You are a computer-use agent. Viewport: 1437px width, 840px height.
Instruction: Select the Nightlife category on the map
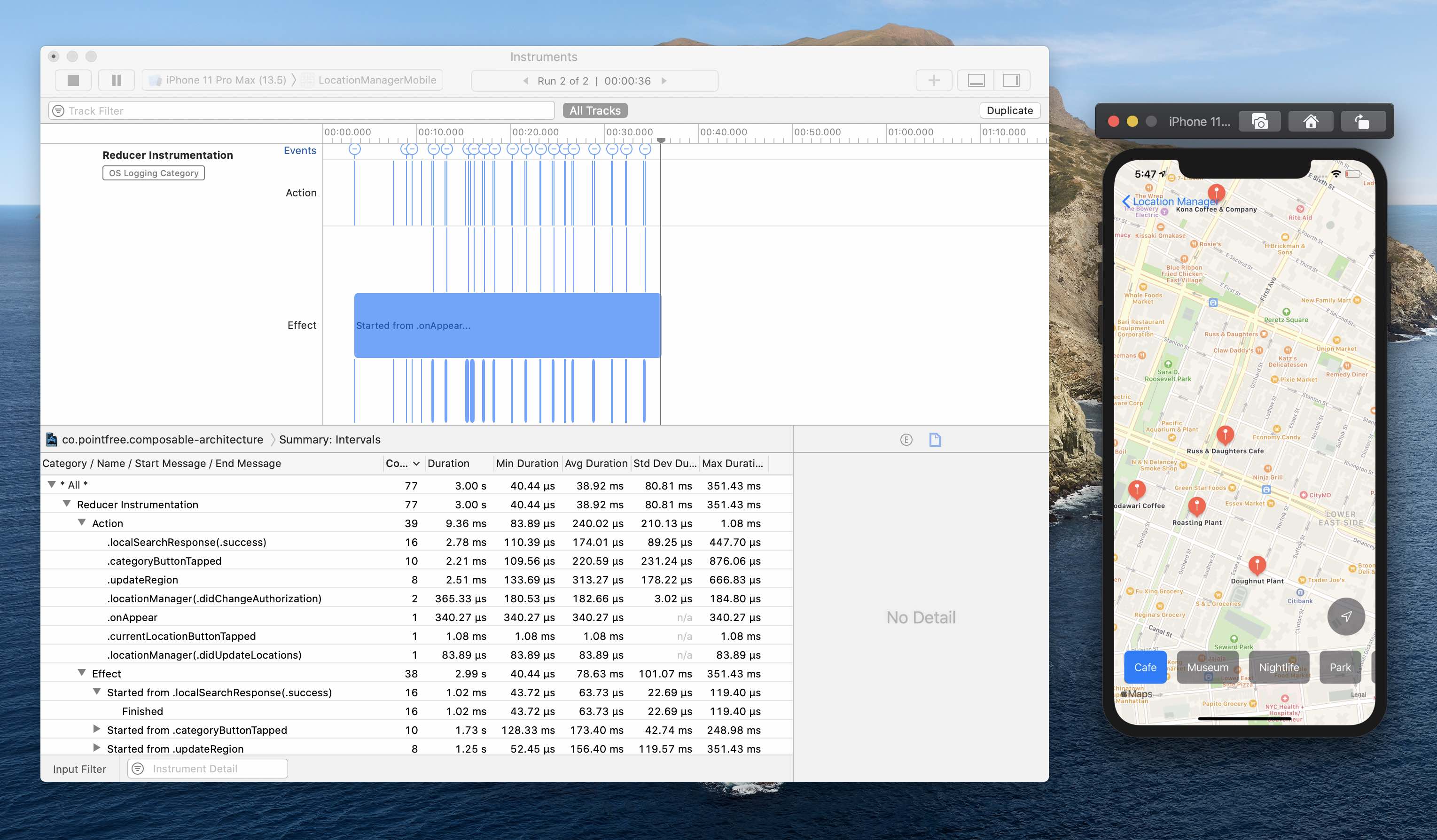1279,667
